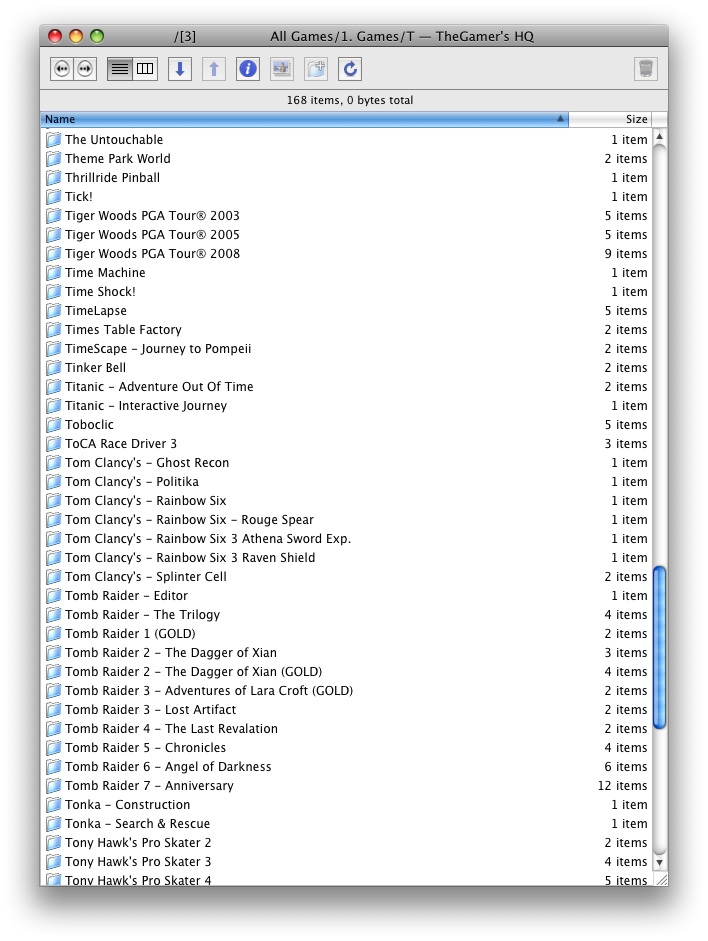This screenshot has width=708, height=941.
Task: Click the folder icon for Times Table Factory
Action: tap(54, 330)
